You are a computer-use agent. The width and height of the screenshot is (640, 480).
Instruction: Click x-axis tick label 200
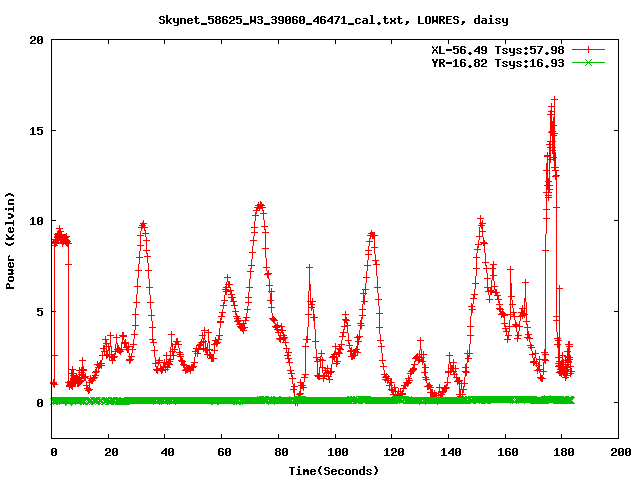click(621, 452)
